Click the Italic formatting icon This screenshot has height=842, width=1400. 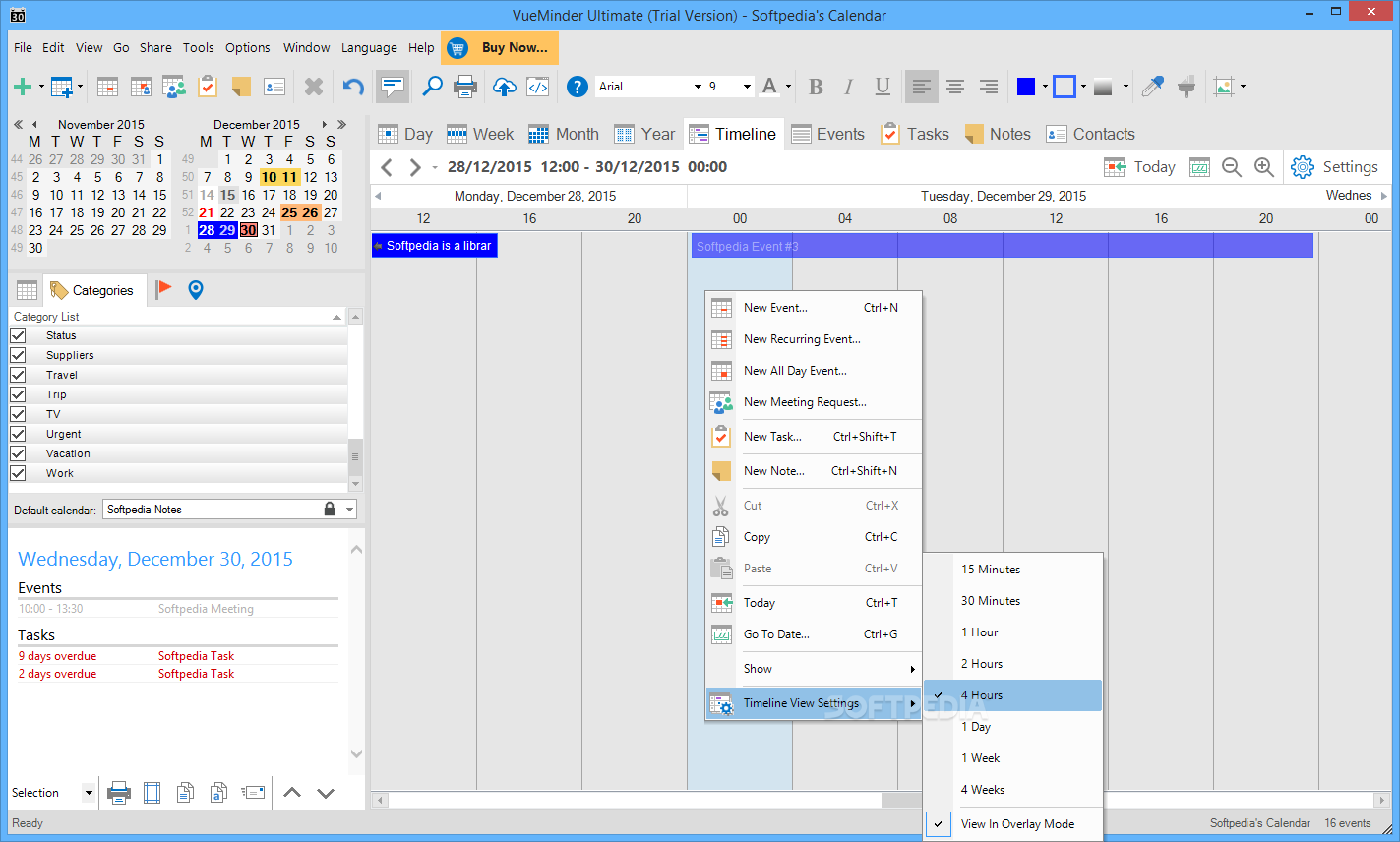(848, 87)
